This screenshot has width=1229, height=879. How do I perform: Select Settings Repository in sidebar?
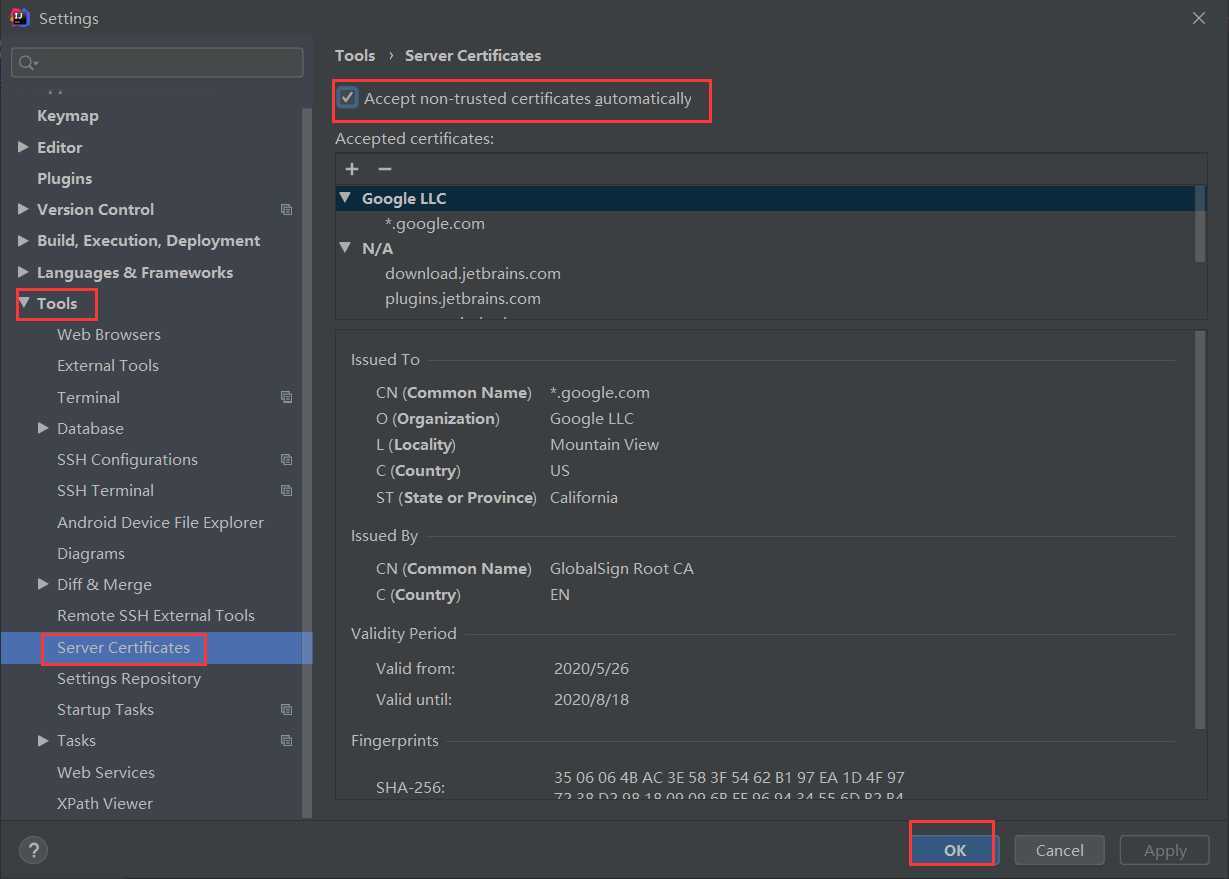[x=128, y=679]
